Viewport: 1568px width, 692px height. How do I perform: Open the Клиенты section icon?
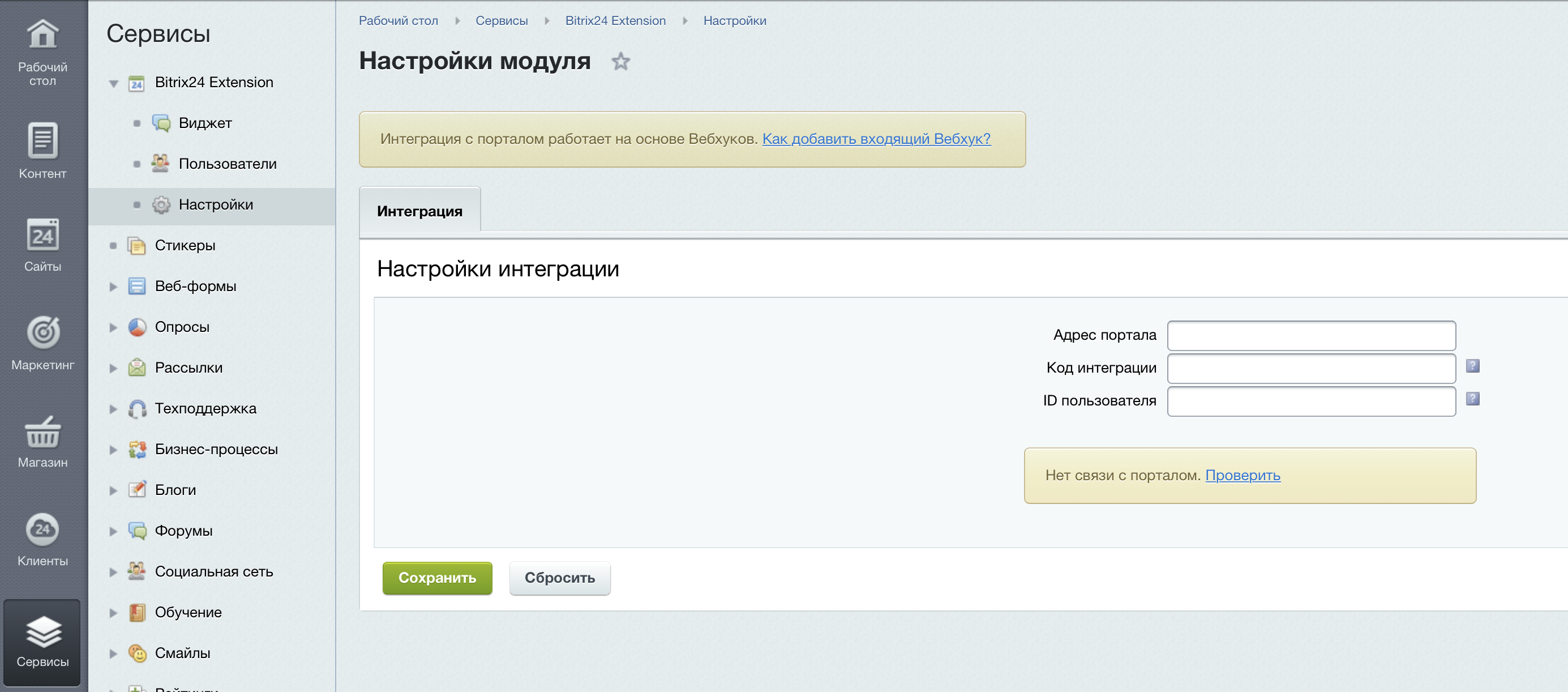42,529
